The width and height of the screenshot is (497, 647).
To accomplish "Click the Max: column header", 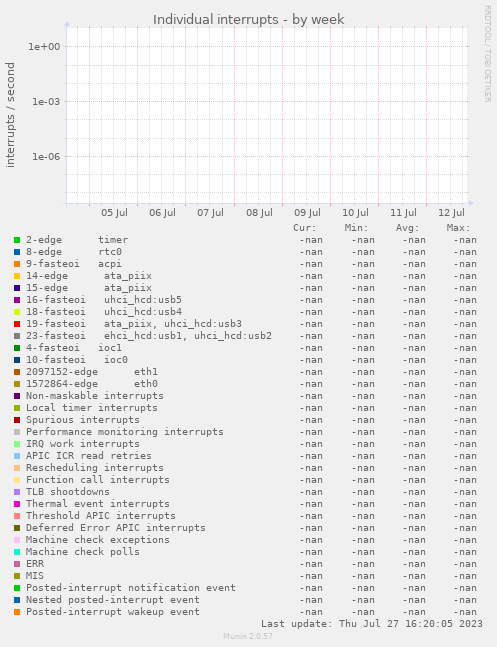I will click(458, 228).
